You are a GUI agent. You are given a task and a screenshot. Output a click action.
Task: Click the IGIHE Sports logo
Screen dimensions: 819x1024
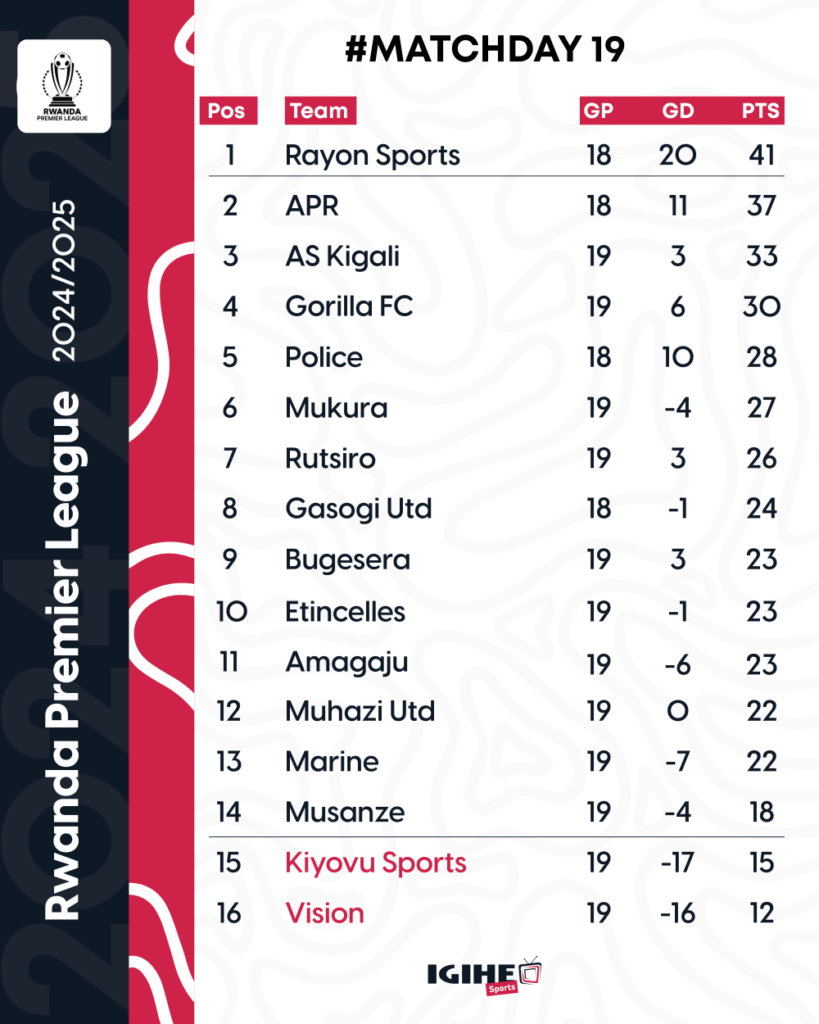click(485, 976)
